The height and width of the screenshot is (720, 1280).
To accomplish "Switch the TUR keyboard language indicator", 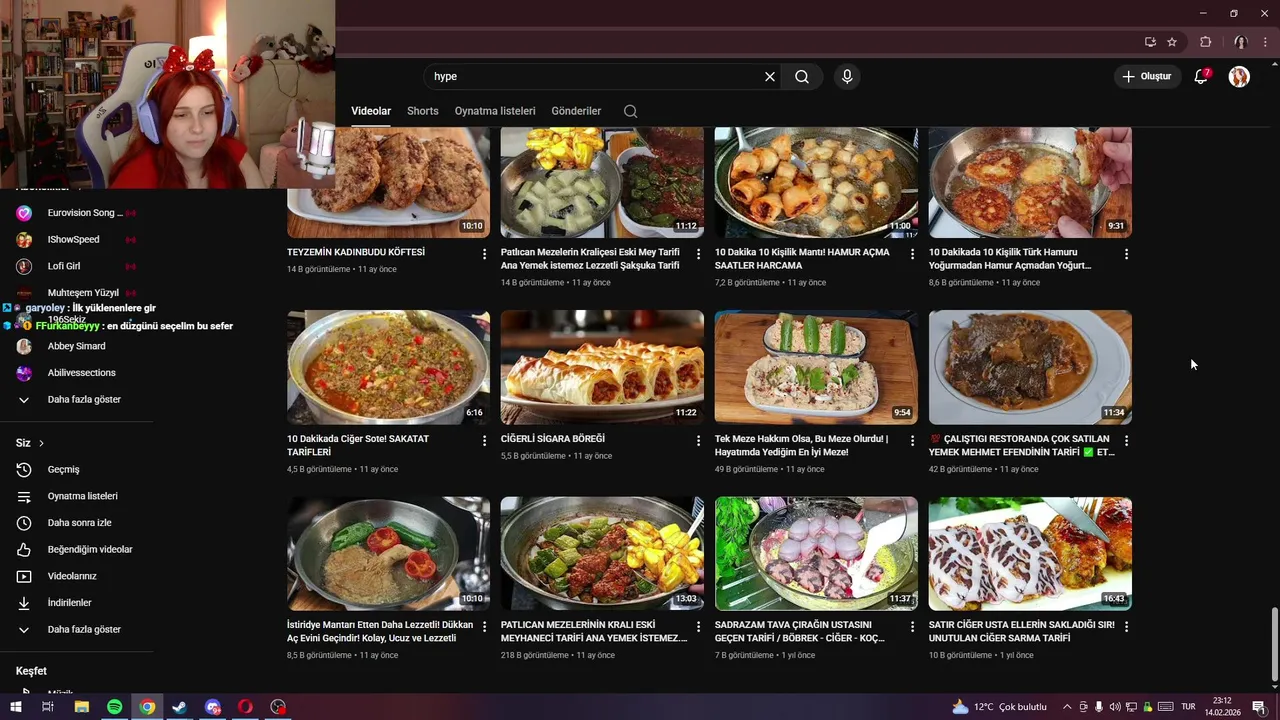I will point(1188,707).
